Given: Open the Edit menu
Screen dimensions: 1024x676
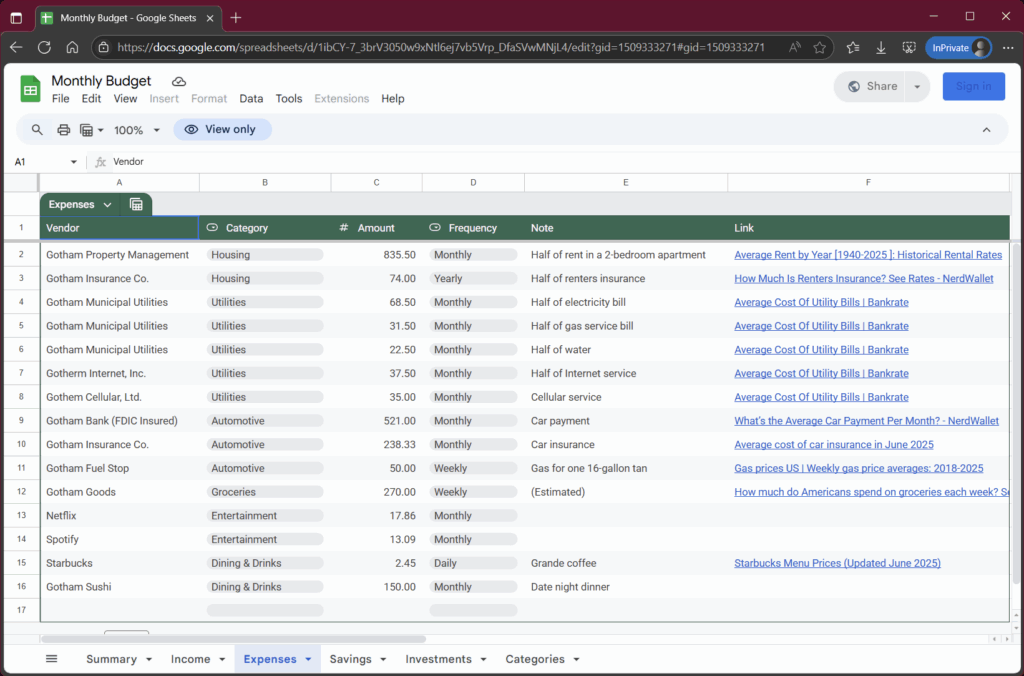Looking at the screenshot, I should pos(91,99).
